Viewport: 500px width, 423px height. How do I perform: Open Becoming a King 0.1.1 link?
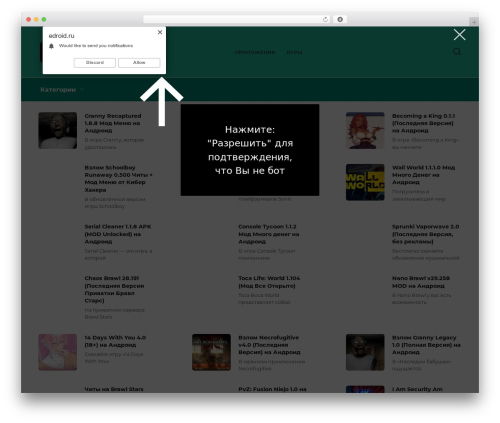(423, 123)
